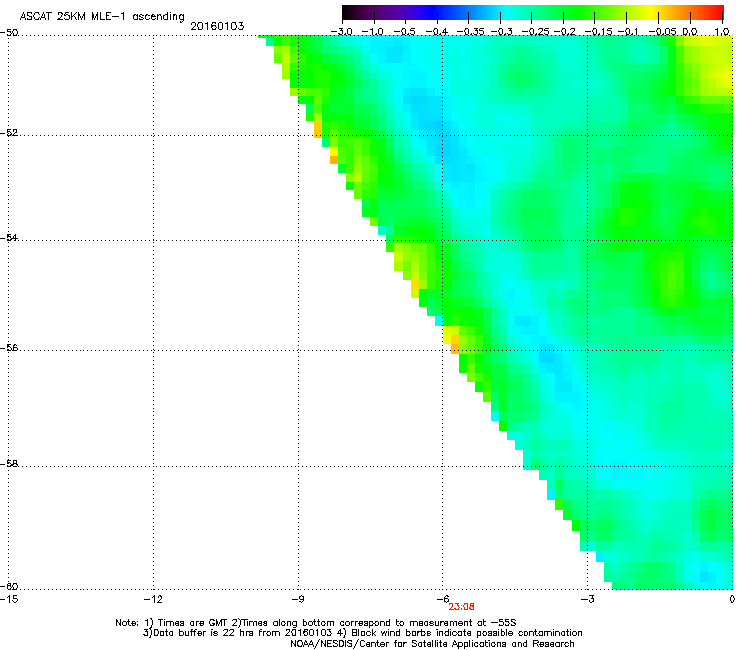
Task: Click the longitude label 0
Action: pyautogui.click(x=732, y=599)
